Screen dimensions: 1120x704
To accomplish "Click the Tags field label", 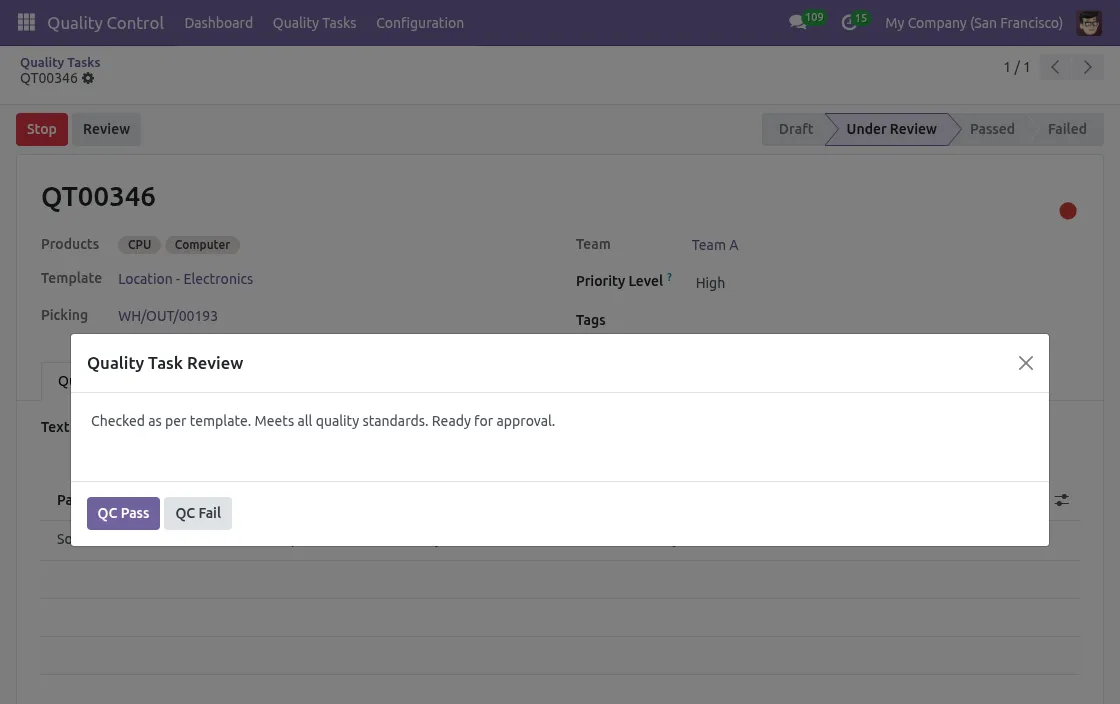I will click(591, 320).
